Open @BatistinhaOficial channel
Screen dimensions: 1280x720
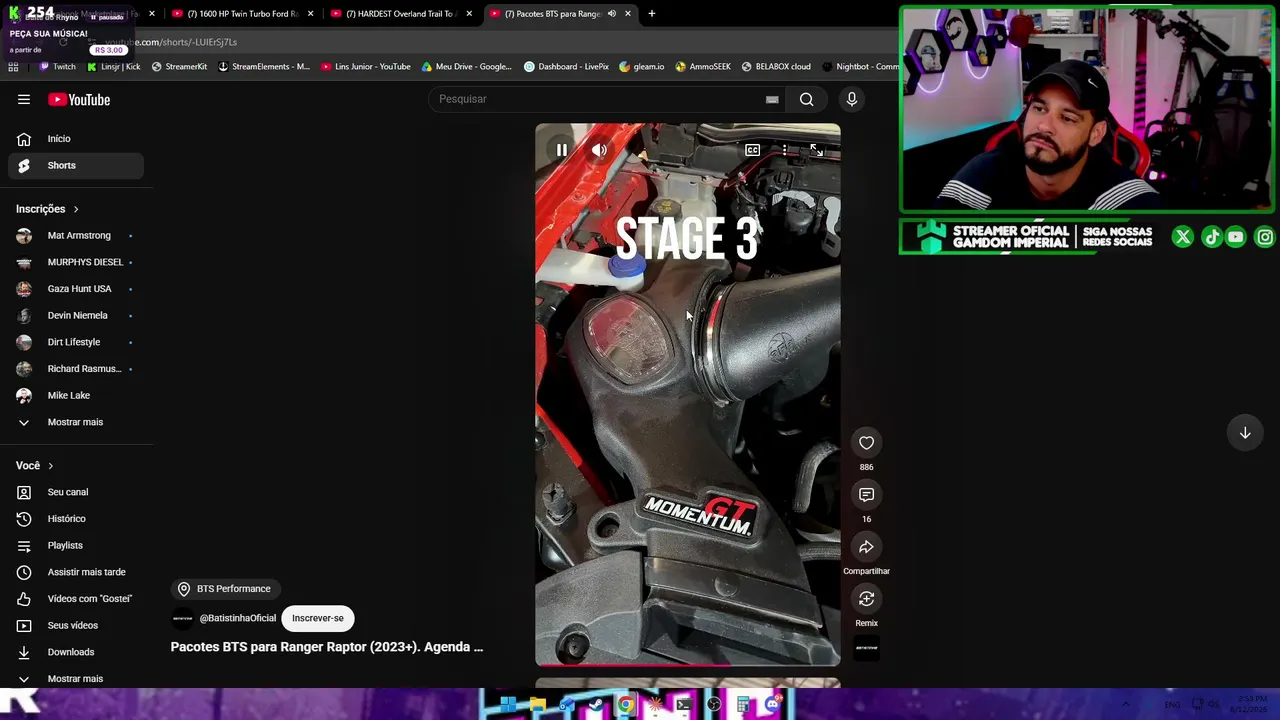pos(237,618)
